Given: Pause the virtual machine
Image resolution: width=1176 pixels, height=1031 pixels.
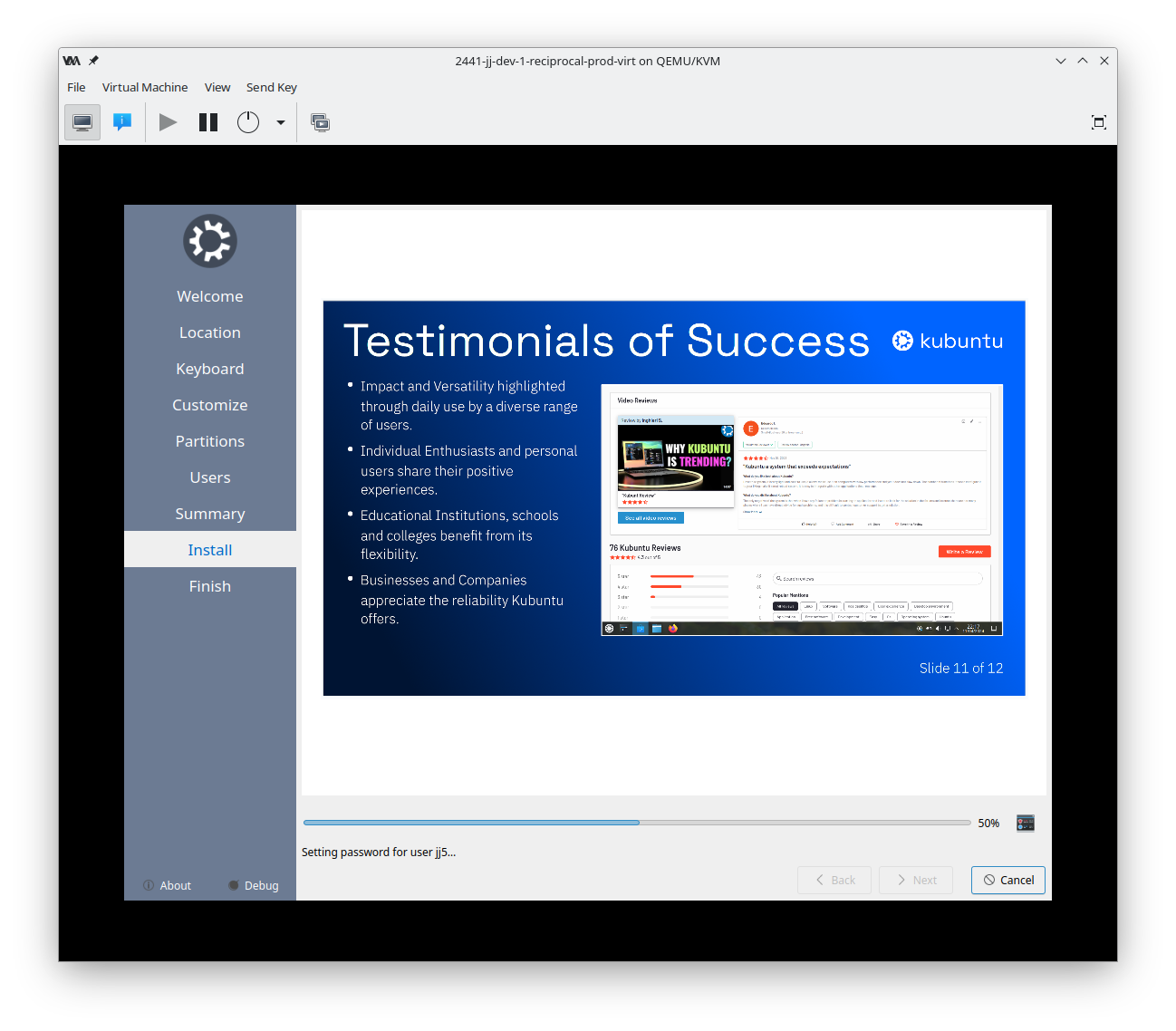Looking at the screenshot, I should [208, 122].
